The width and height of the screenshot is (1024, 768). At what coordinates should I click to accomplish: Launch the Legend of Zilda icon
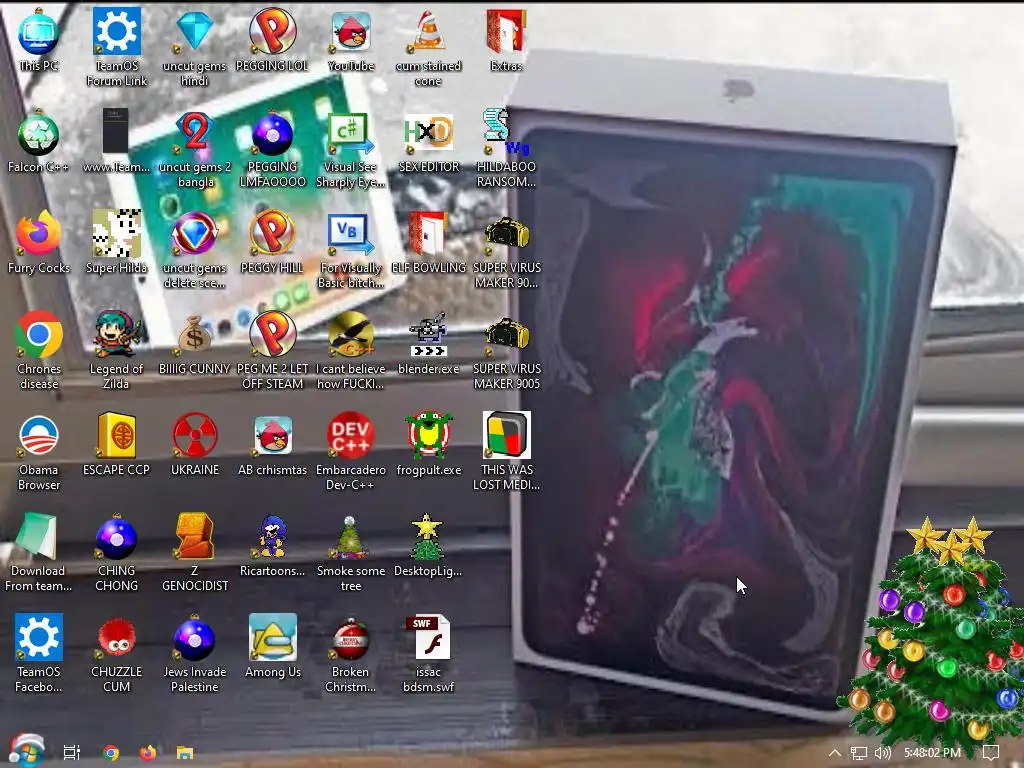click(116, 351)
